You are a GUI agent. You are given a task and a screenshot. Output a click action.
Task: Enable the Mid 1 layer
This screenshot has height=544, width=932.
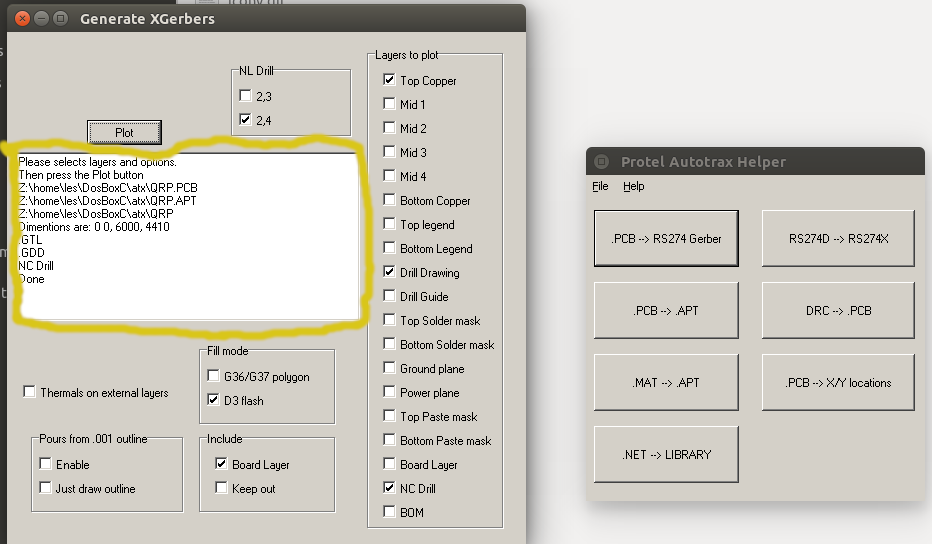point(389,103)
